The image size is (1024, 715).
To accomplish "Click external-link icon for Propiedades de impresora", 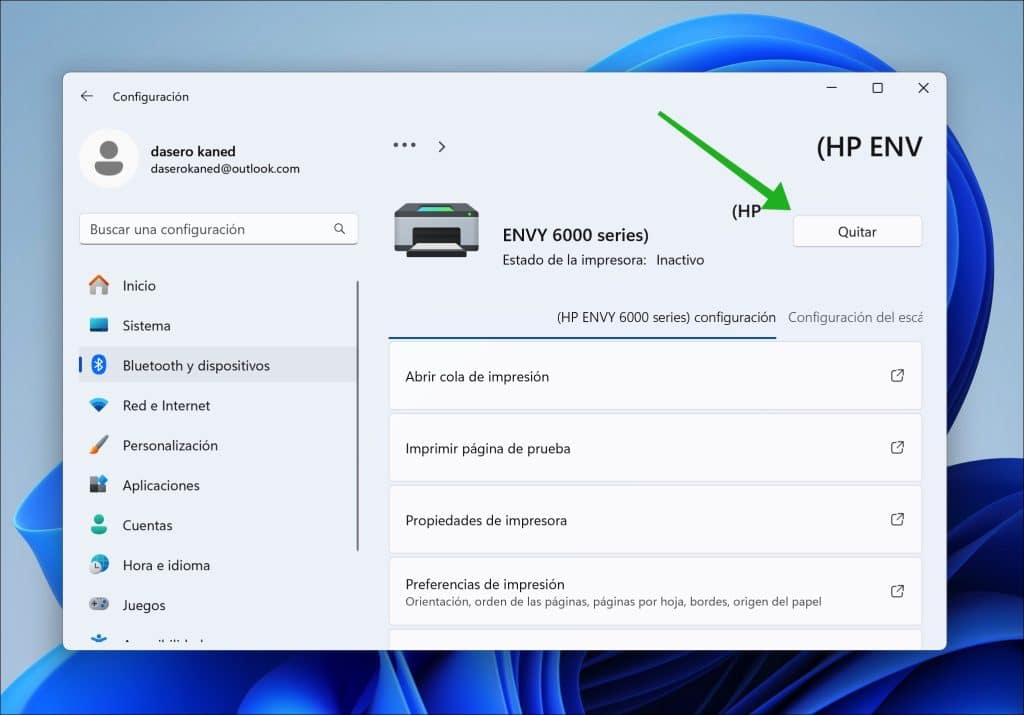I will 897,519.
